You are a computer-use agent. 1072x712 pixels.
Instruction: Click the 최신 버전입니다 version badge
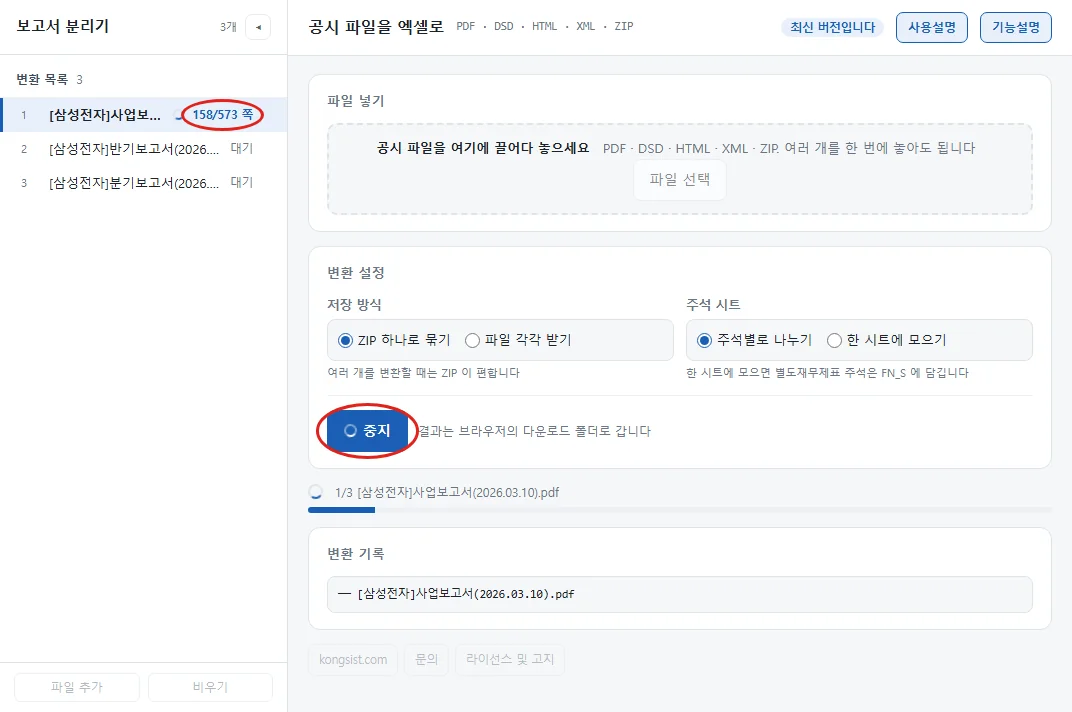point(833,27)
